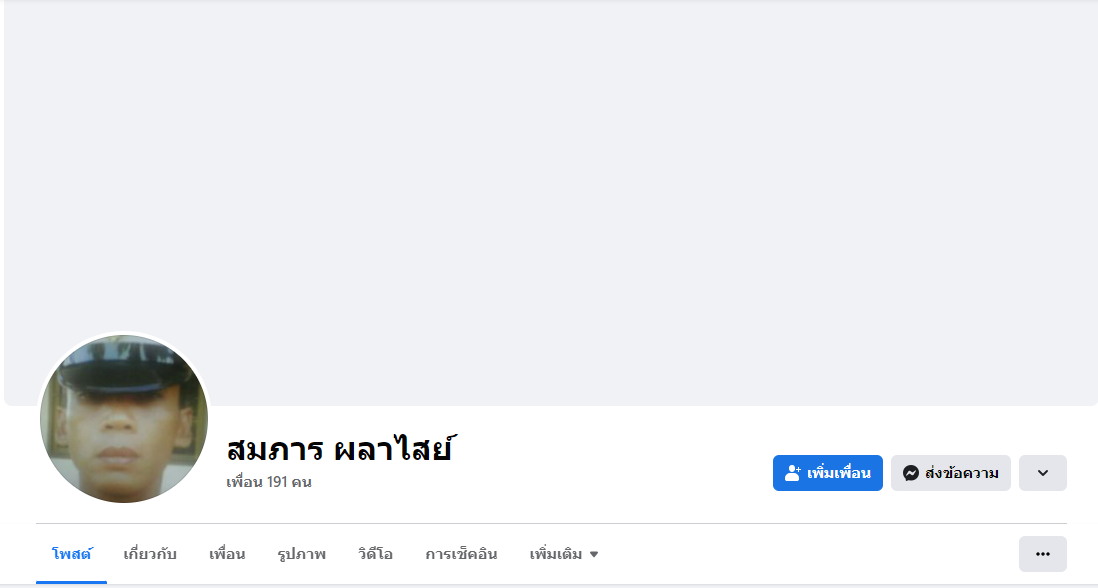The image size is (1098, 588).
Task: Click the profile name สมภาร ผลาไสย์
Action: (x=340, y=448)
